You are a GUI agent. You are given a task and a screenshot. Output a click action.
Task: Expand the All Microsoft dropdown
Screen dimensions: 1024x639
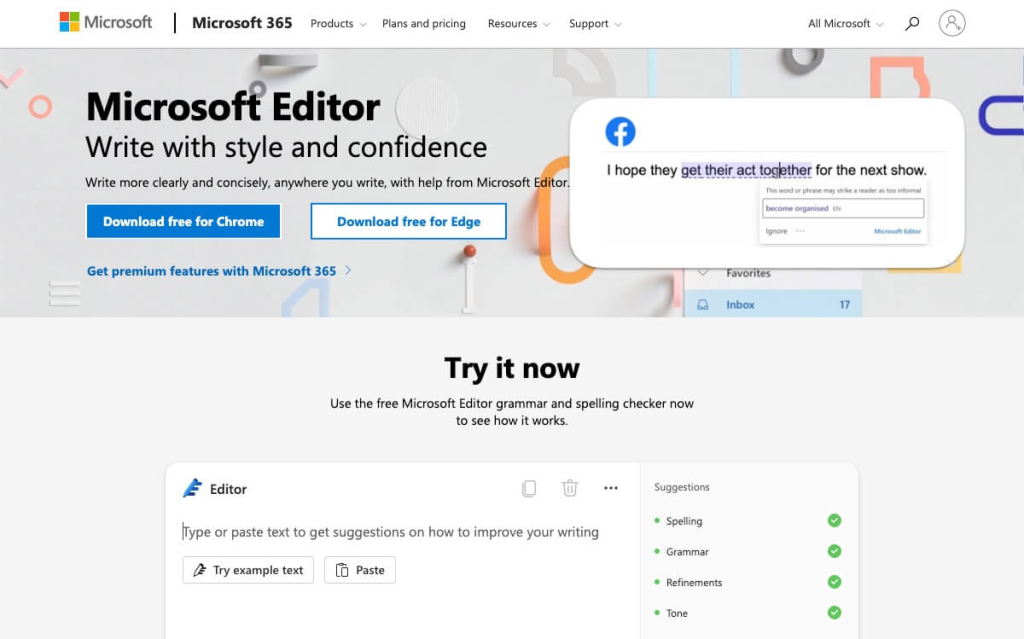846,24
